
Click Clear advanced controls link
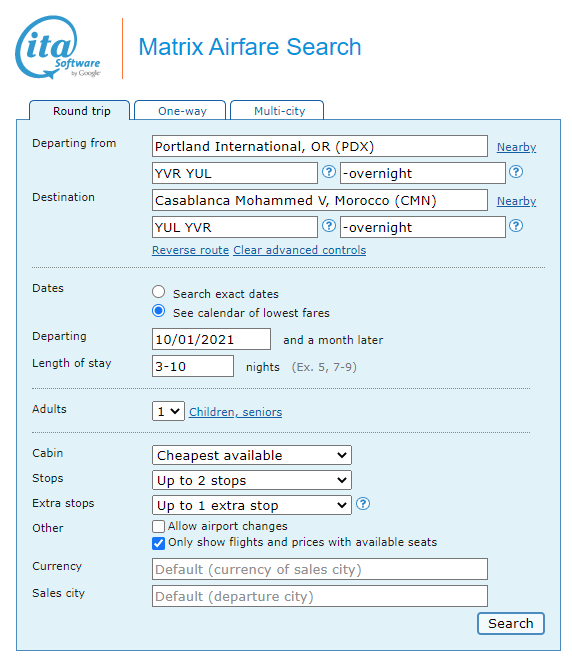point(299,250)
